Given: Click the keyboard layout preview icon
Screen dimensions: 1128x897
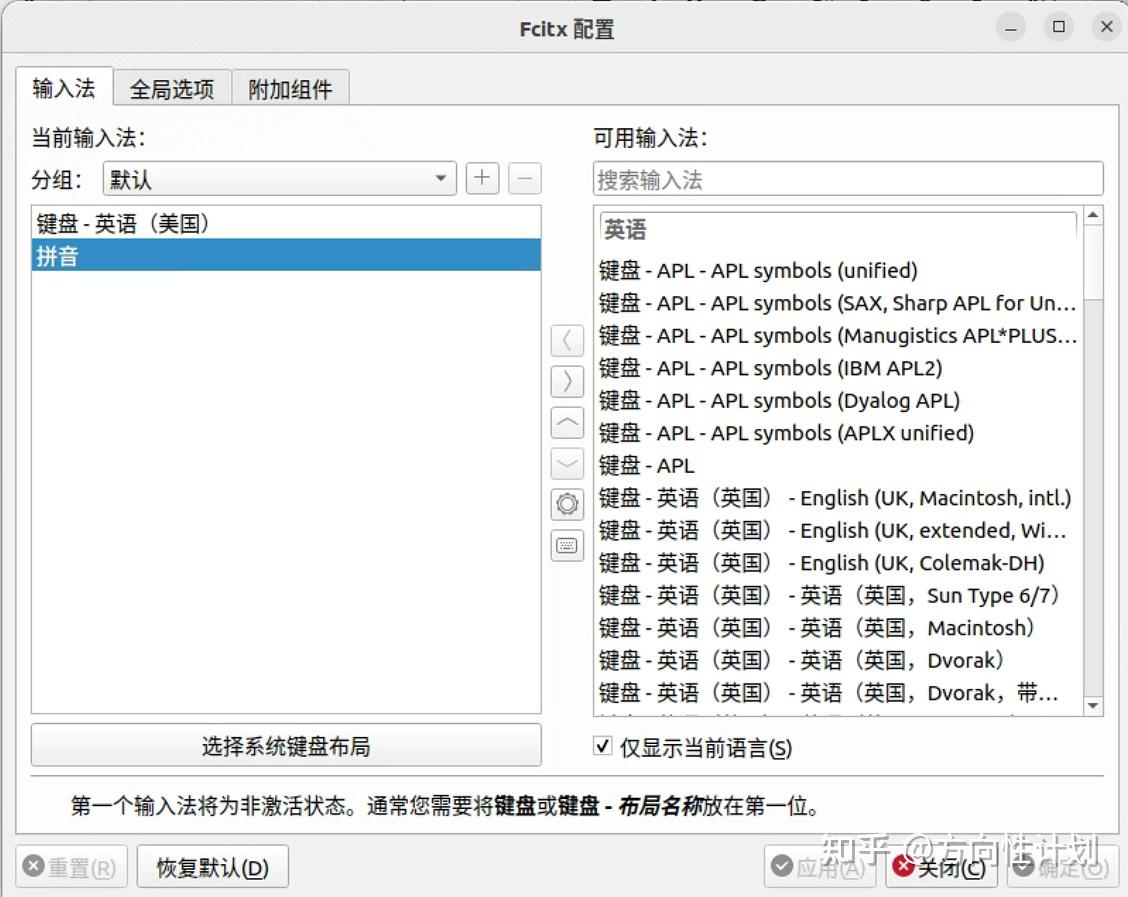Looking at the screenshot, I should [x=567, y=545].
